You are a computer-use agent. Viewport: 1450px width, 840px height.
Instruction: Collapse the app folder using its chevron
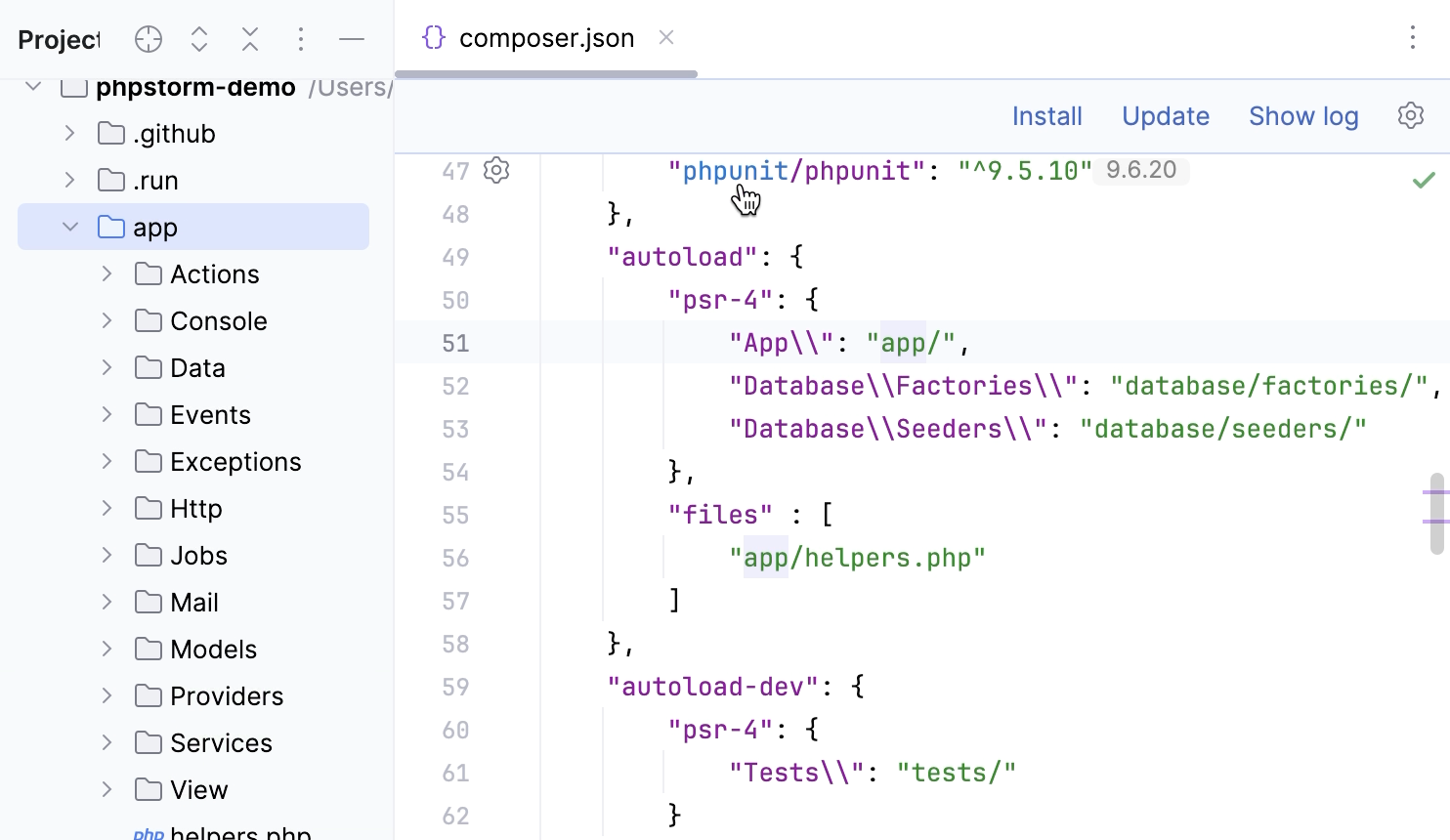[x=69, y=227]
